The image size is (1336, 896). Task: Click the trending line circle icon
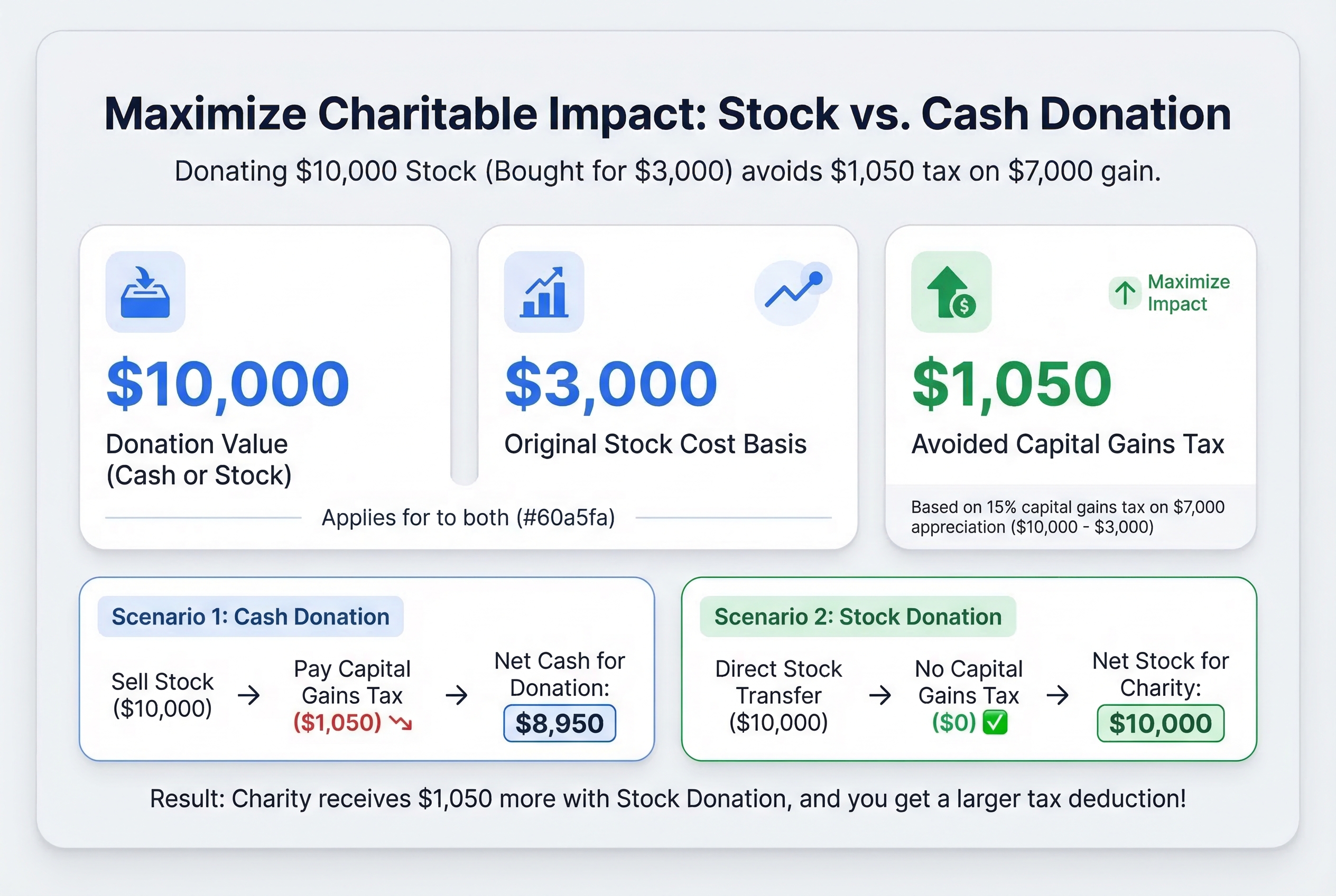click(792, 293)
